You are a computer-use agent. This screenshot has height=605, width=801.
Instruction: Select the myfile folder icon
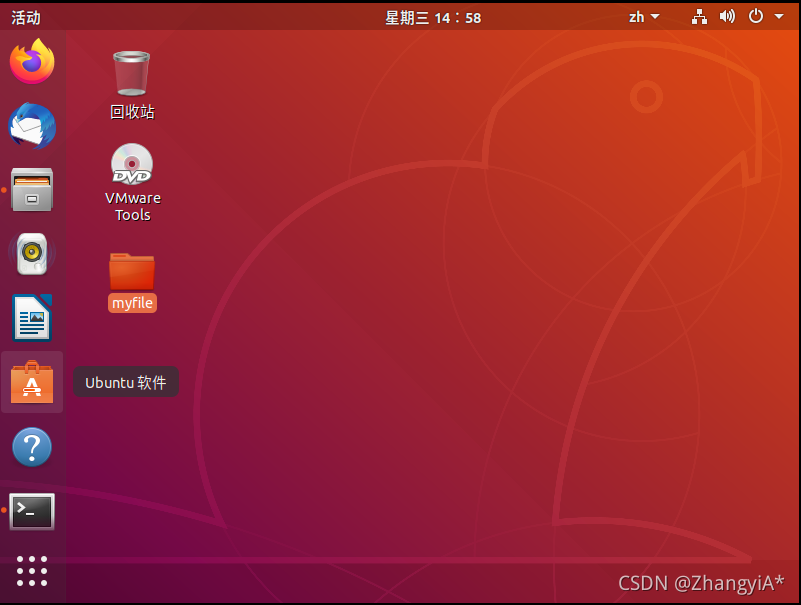[x=132, y=271]
